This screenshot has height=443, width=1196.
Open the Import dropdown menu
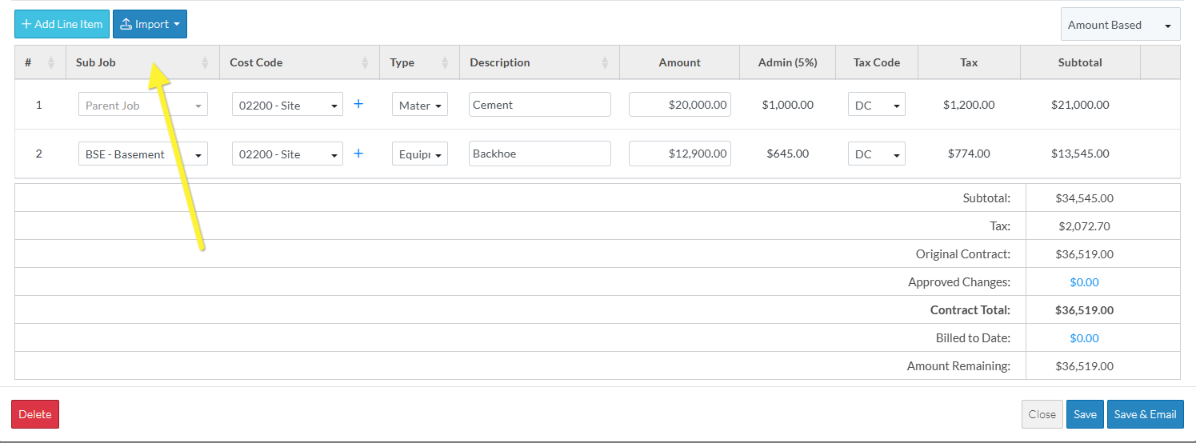pyautogui.click(x=150, y=24)
